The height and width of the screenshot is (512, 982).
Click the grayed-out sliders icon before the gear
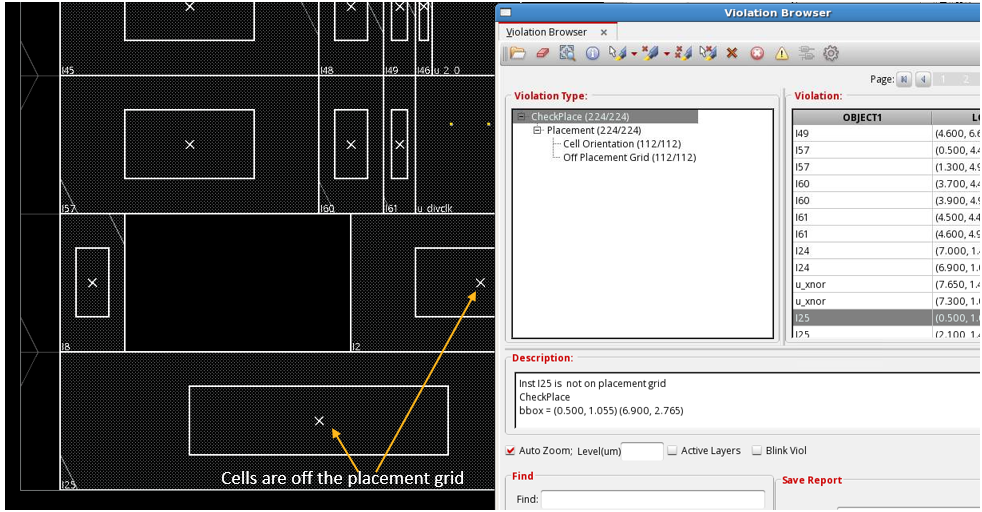click(807, 53)
